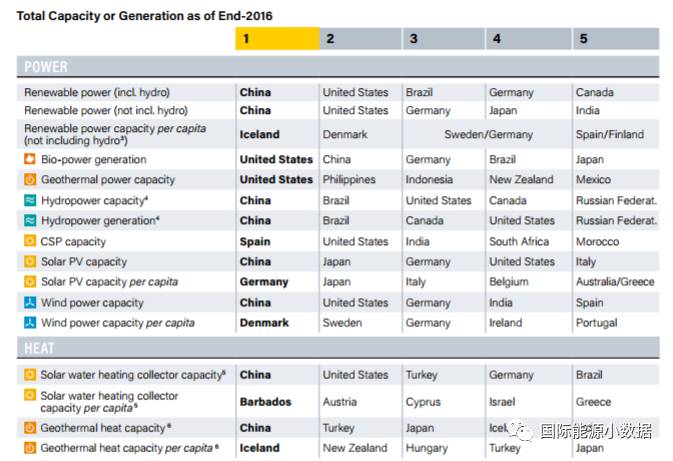Click the Solar water heating collector capacity icon
This screenshot has height=461, width=673.
pos(30,375)
